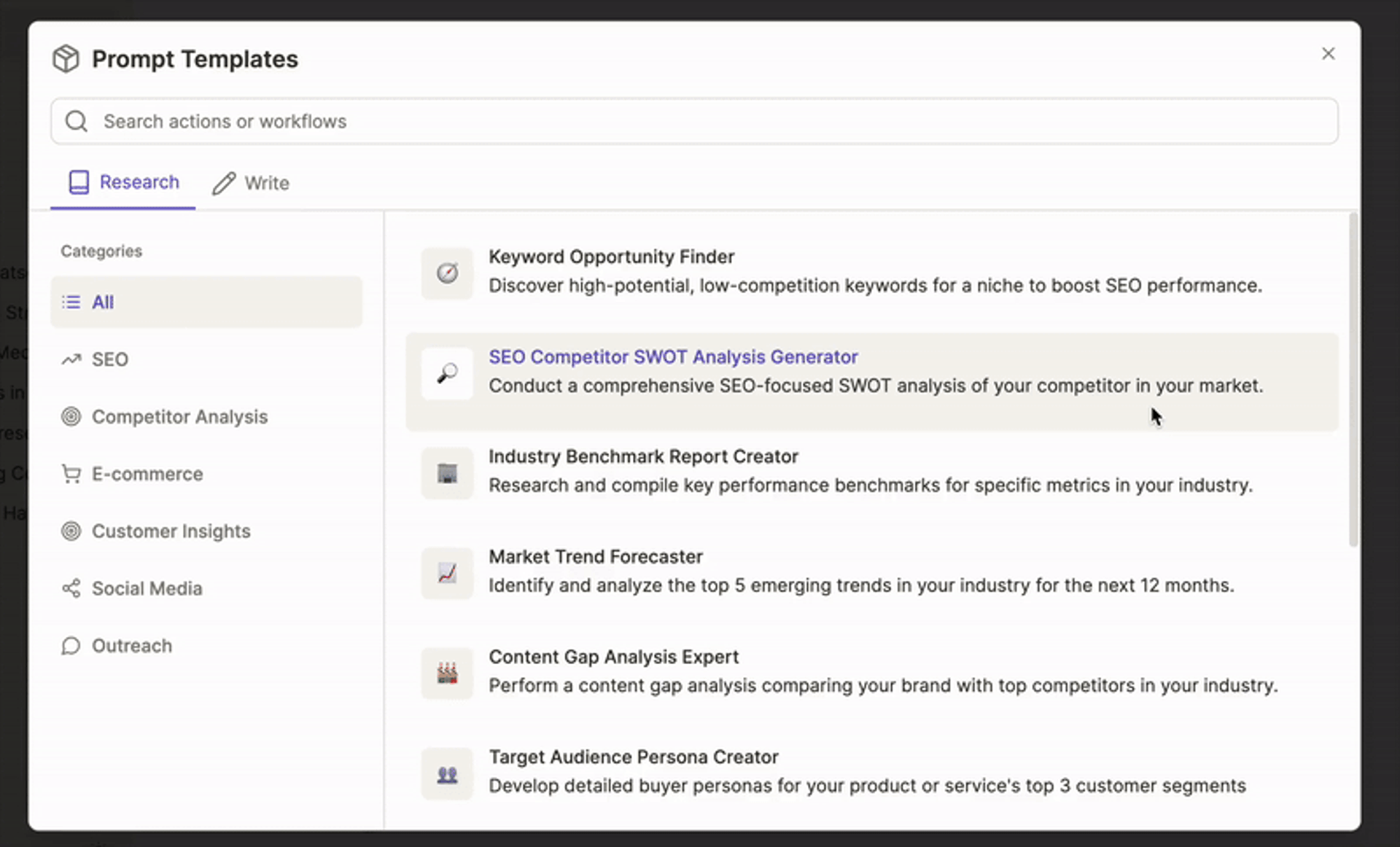Viewport: 1400px width, 847px height.
Task: Click the template list vertical scrollbar
Action: pyautogui.click(x=1353, y=379)
